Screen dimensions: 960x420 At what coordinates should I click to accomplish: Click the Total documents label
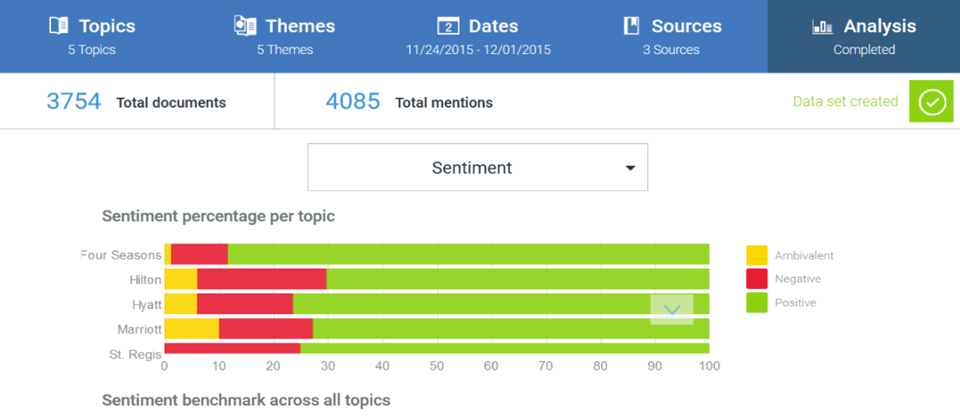171,103
